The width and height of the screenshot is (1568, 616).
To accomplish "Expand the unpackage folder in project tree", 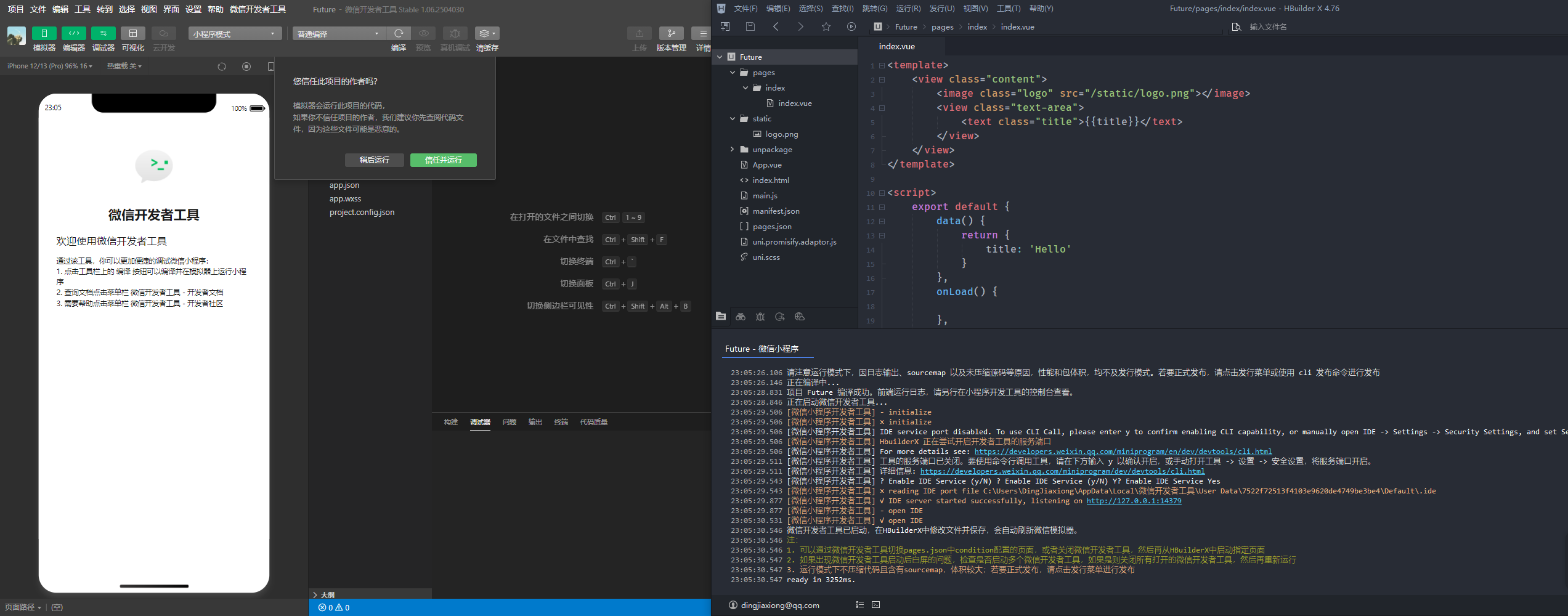I will pyautogui.click(x=732, y=150).
